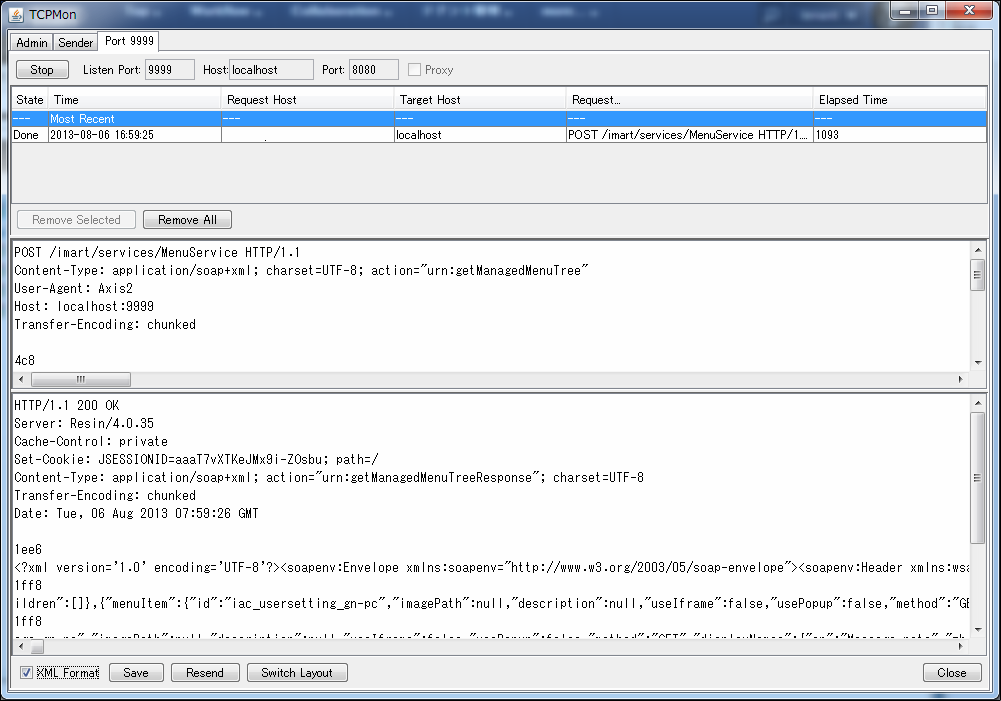Click the response pane horizontal scrollbar thumb
Screen dimensions: 1001x701
pos(37,647)
